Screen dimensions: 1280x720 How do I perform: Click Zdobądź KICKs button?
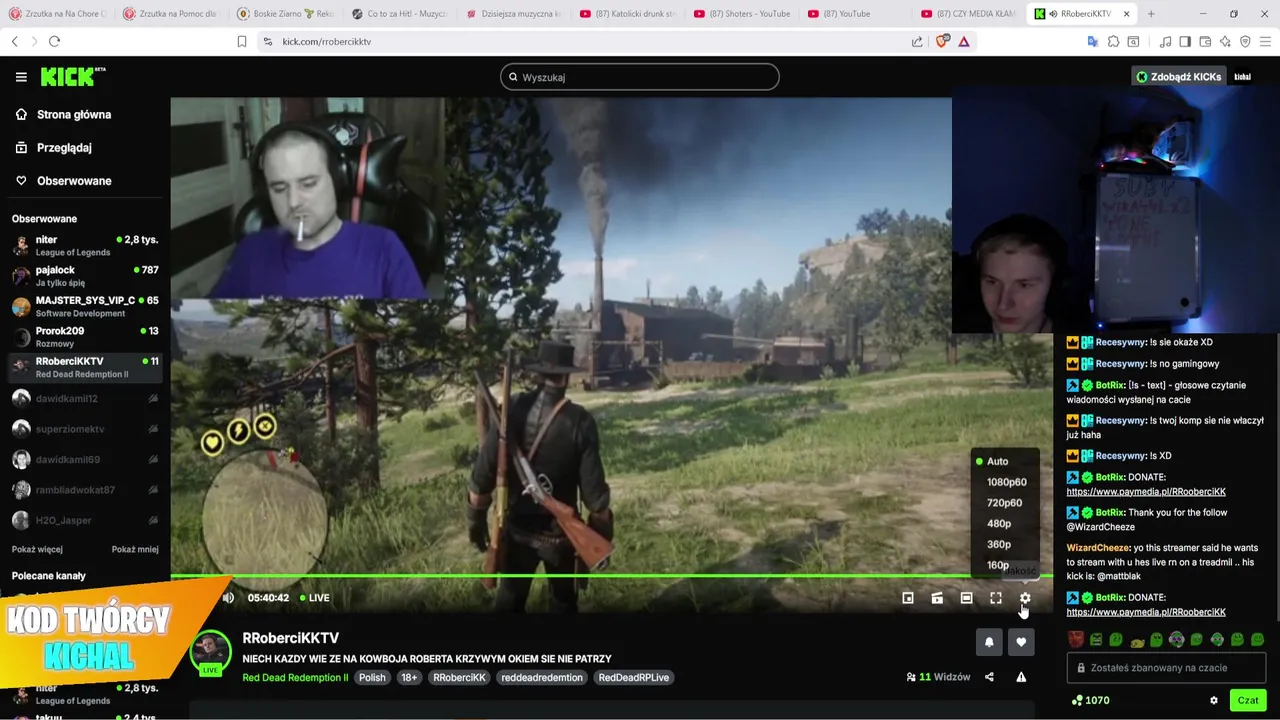point(1178,77)
